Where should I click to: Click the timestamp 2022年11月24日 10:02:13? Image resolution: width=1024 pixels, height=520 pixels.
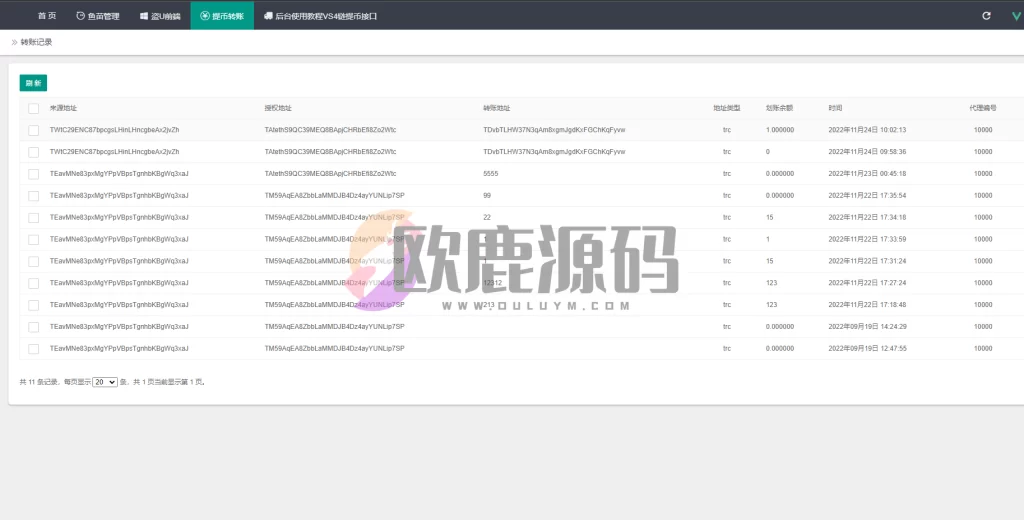[x=867, y=130]
